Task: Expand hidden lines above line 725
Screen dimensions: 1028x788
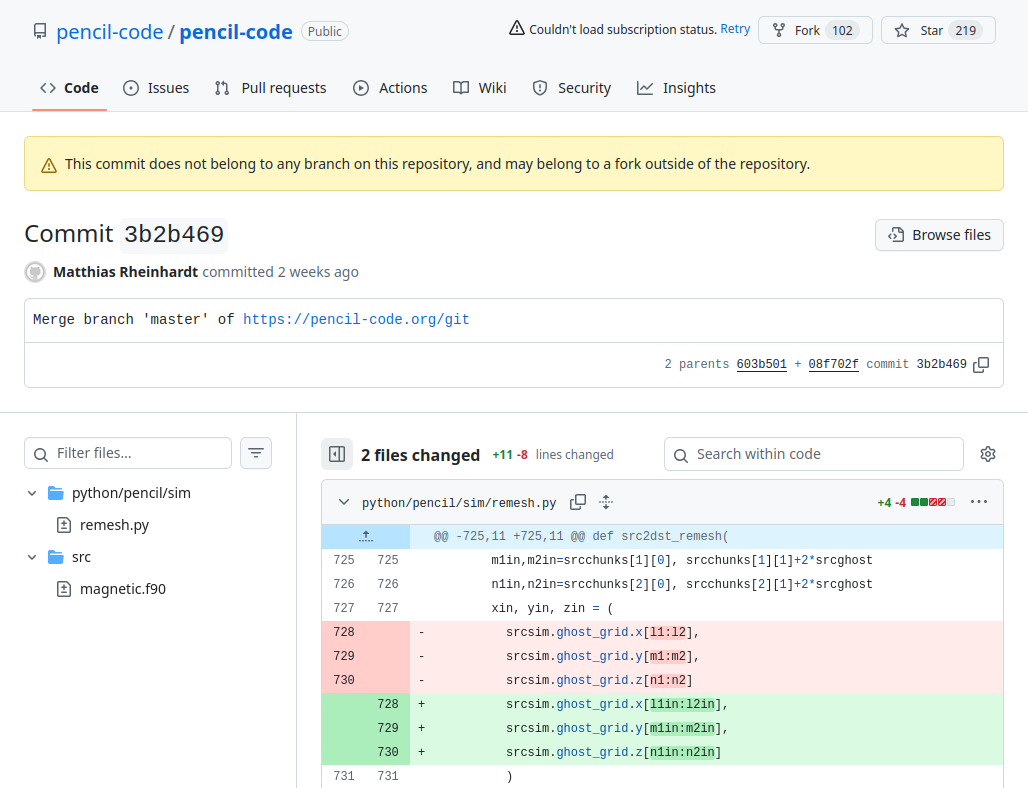Action: pyautogui.click(x=366, y=536)
